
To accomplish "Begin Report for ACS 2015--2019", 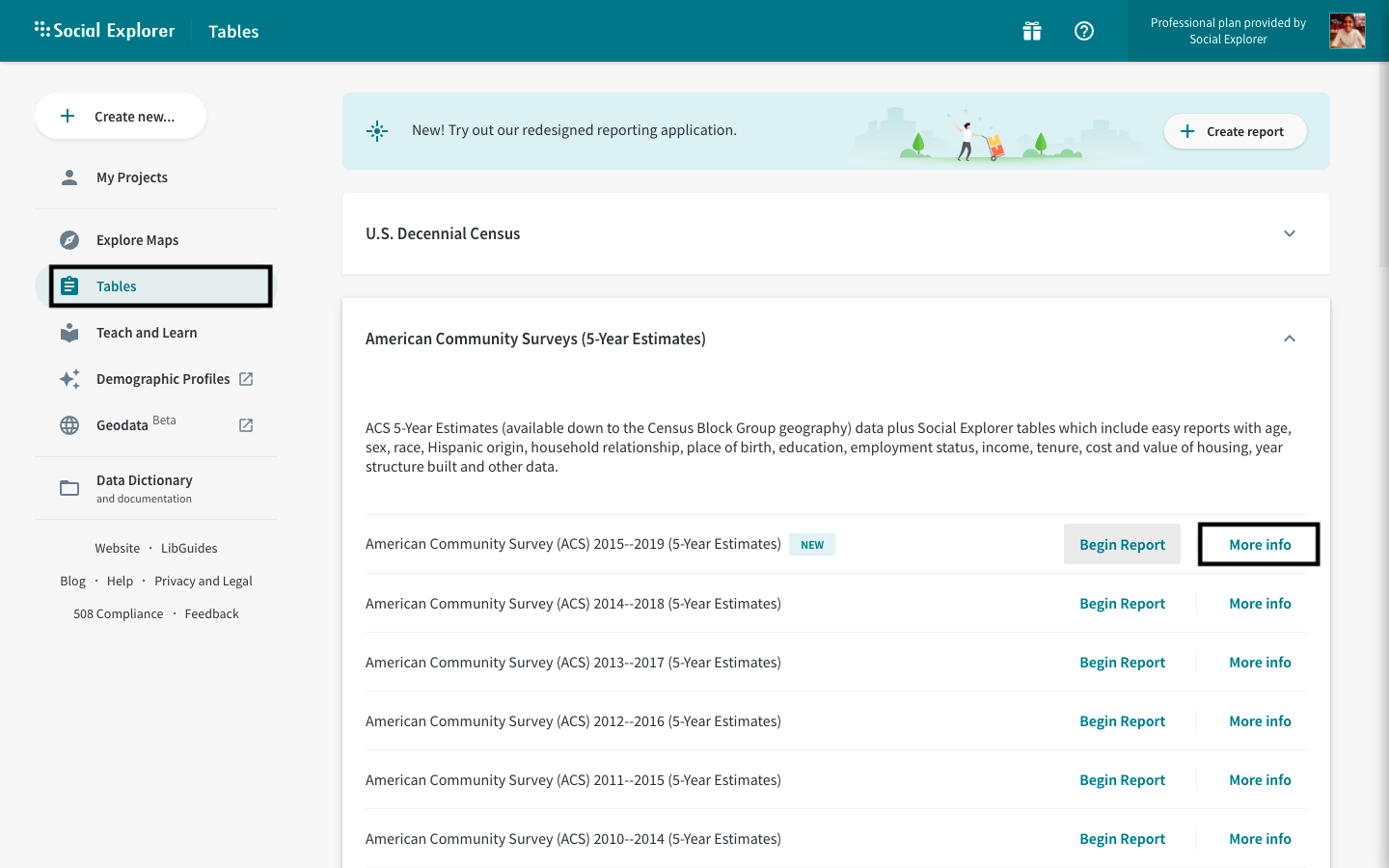I will coord(1122,544).
